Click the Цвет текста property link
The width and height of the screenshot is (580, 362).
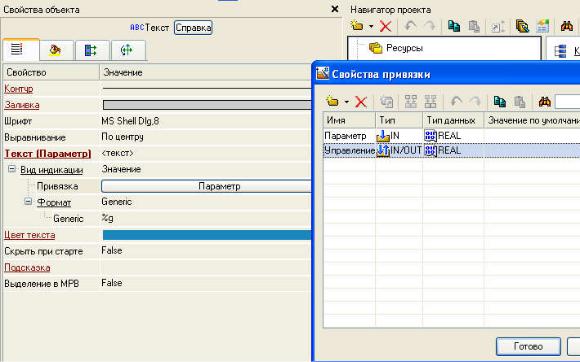point(30,235)
